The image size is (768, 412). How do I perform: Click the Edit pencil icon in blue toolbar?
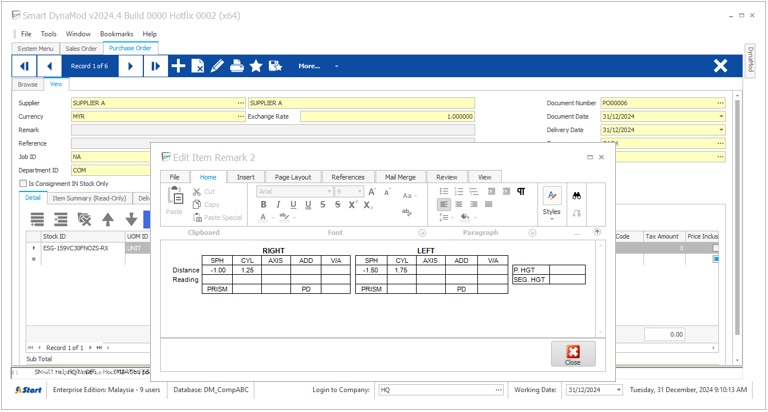pos(217,66)
